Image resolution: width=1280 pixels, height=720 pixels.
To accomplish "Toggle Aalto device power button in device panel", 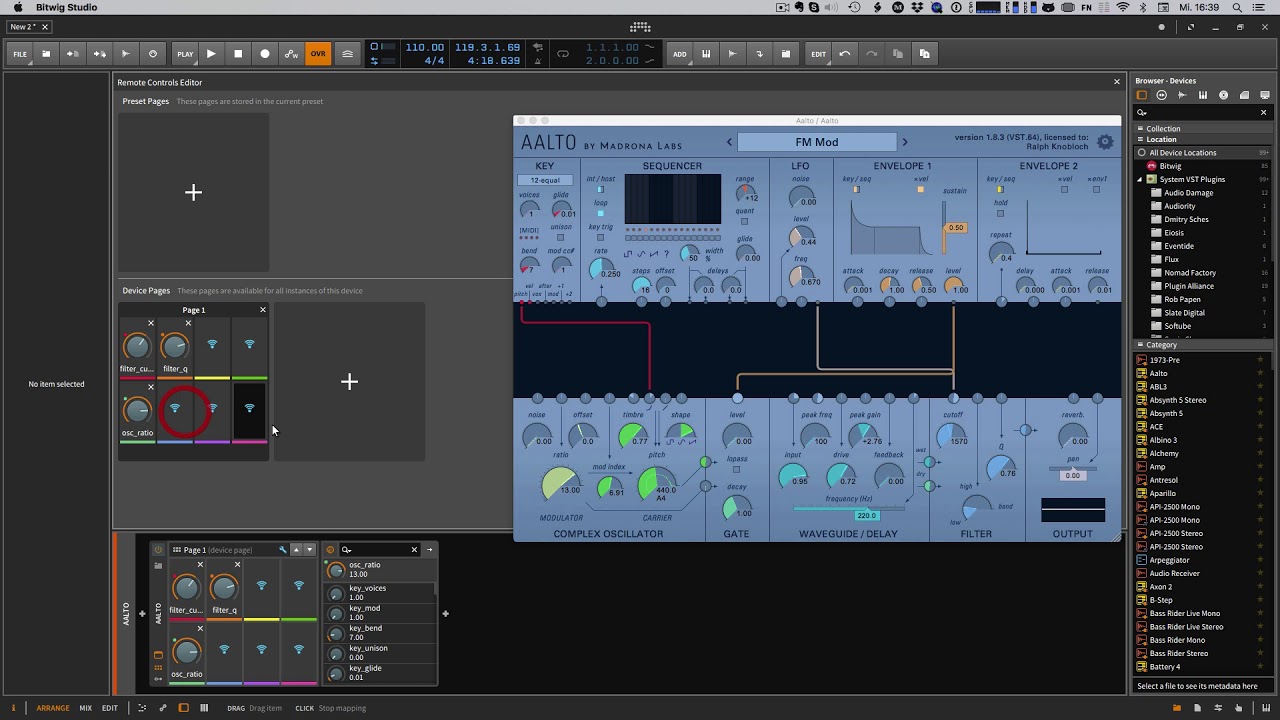I will 158,550.
